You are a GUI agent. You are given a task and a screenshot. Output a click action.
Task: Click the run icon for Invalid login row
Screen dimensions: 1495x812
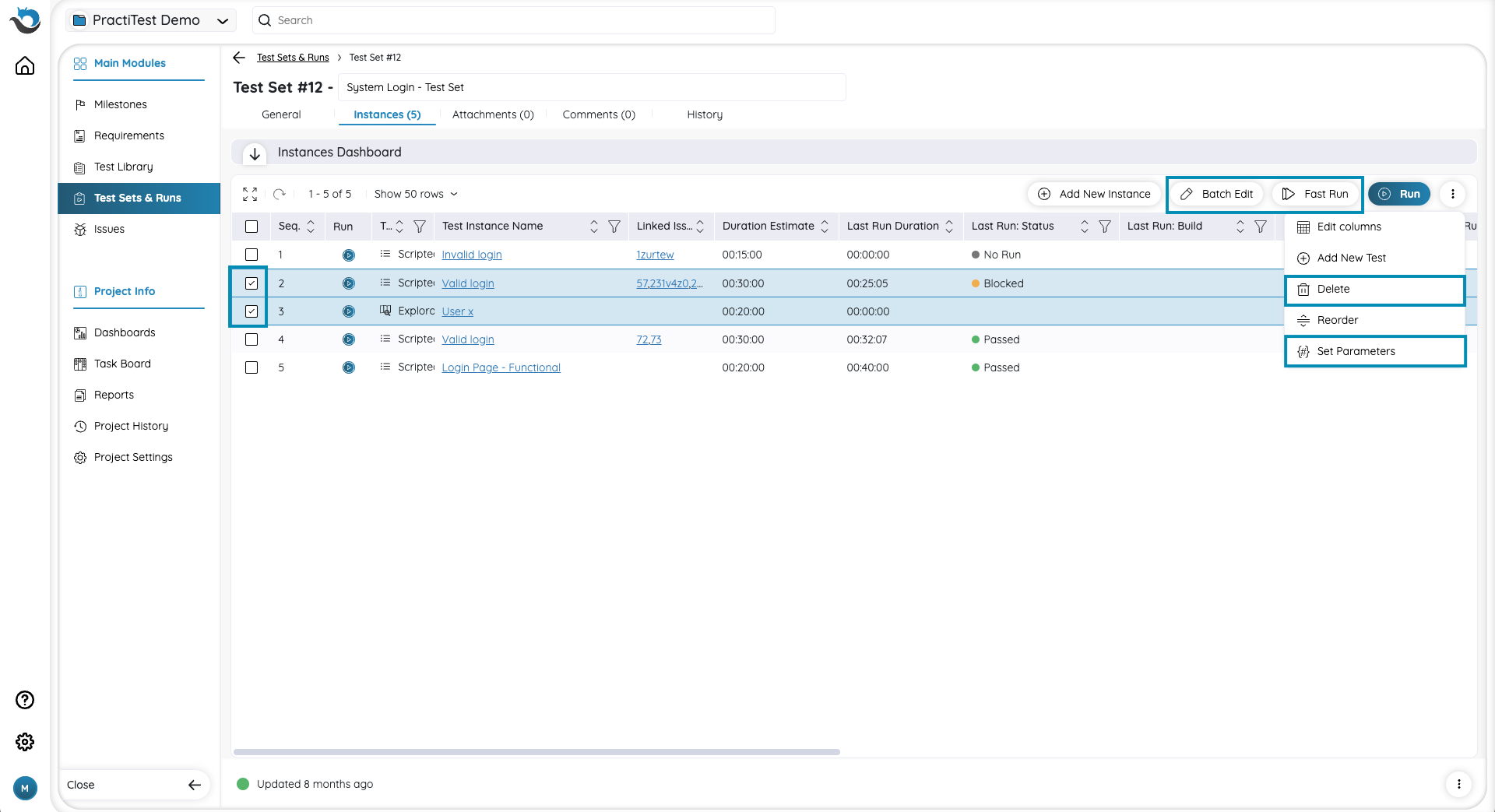point(348,255)
